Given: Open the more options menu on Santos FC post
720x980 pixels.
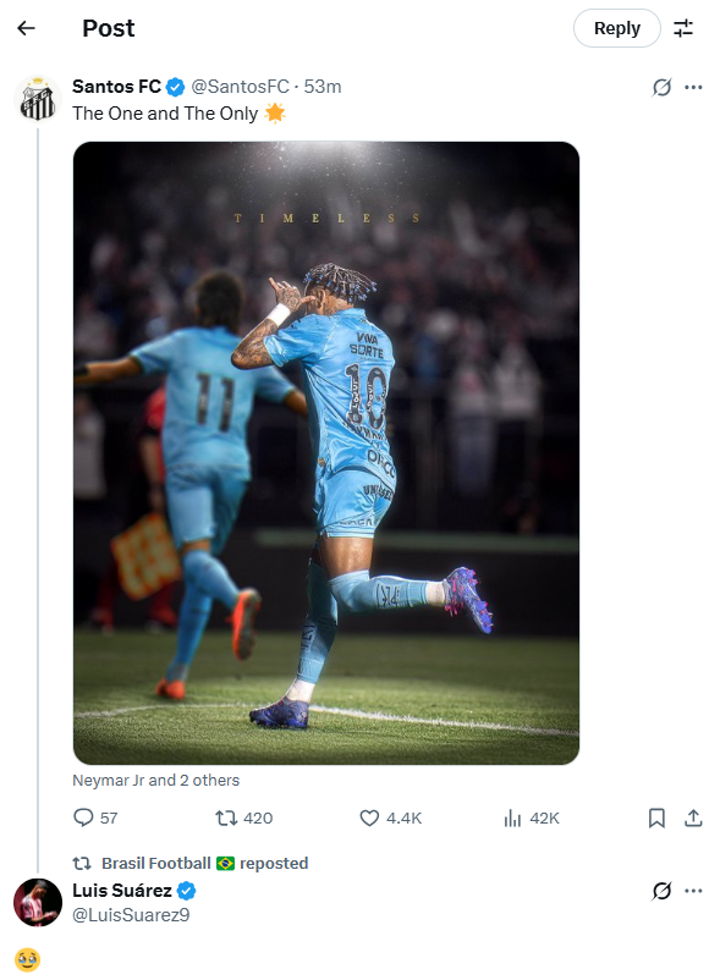Looking at the screenshot, I should (x=693, y=87).
